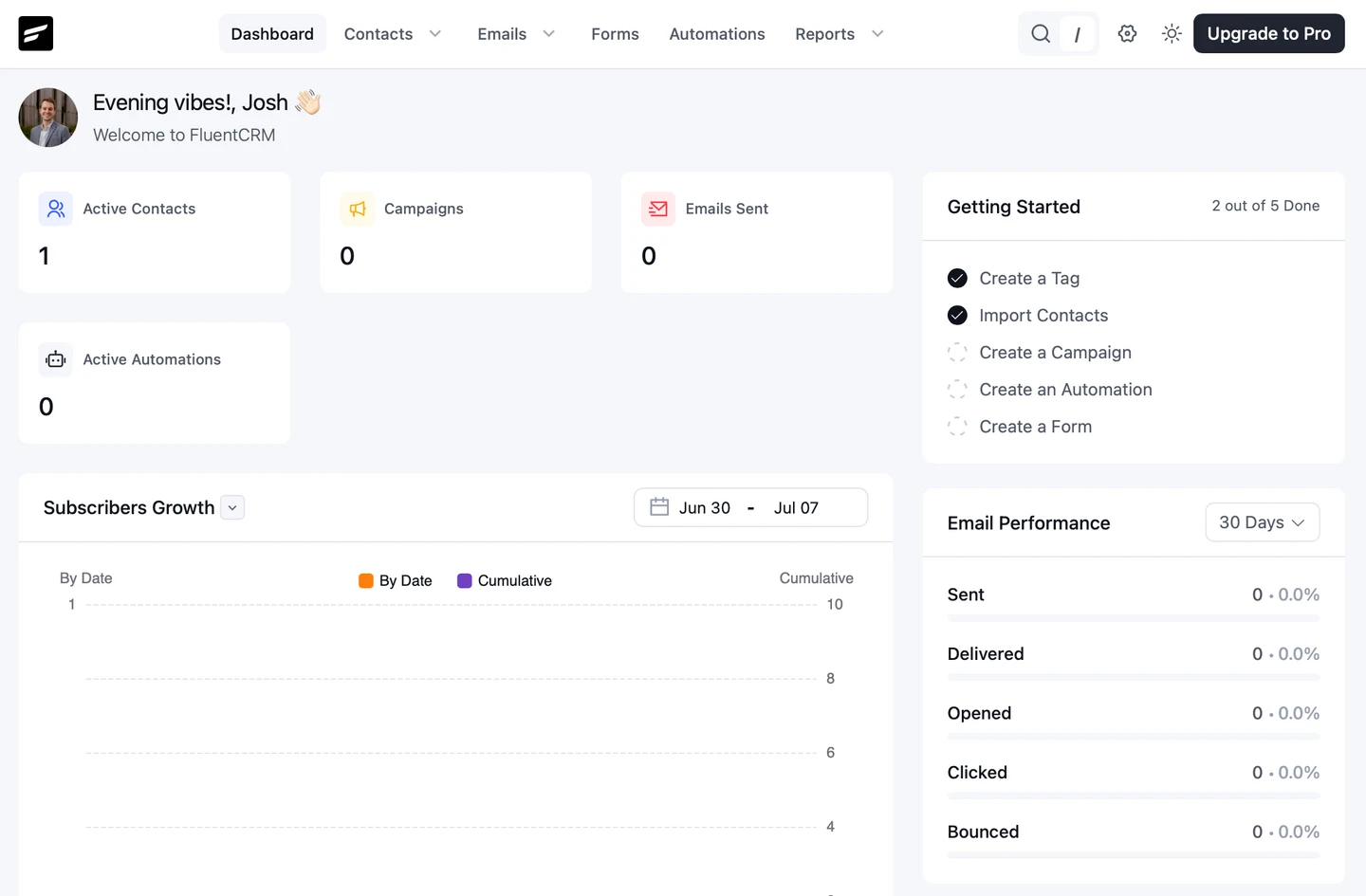Image resolution: width=1366 pixels, height=896 pixels.
Task: Open the Create a Tag step
Action: pos(1029,278)
